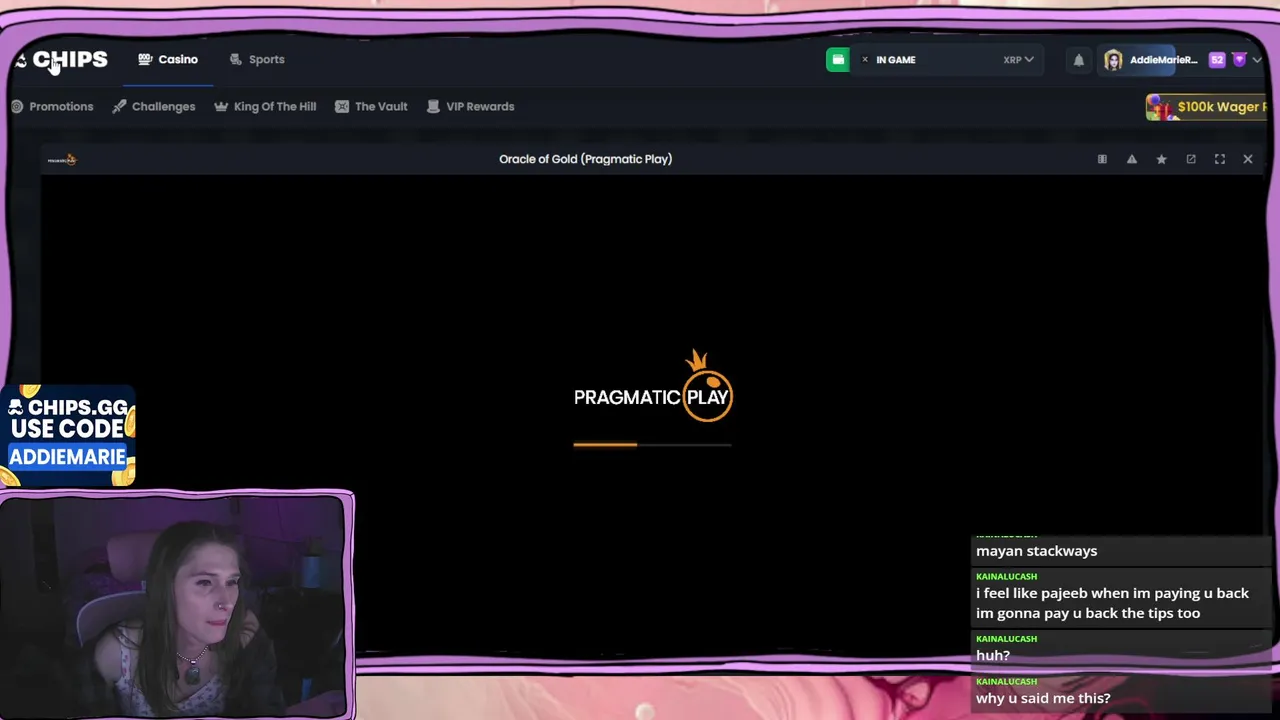
Task: Favorite the game with the star icon
Action: [x=1161, y=159]
